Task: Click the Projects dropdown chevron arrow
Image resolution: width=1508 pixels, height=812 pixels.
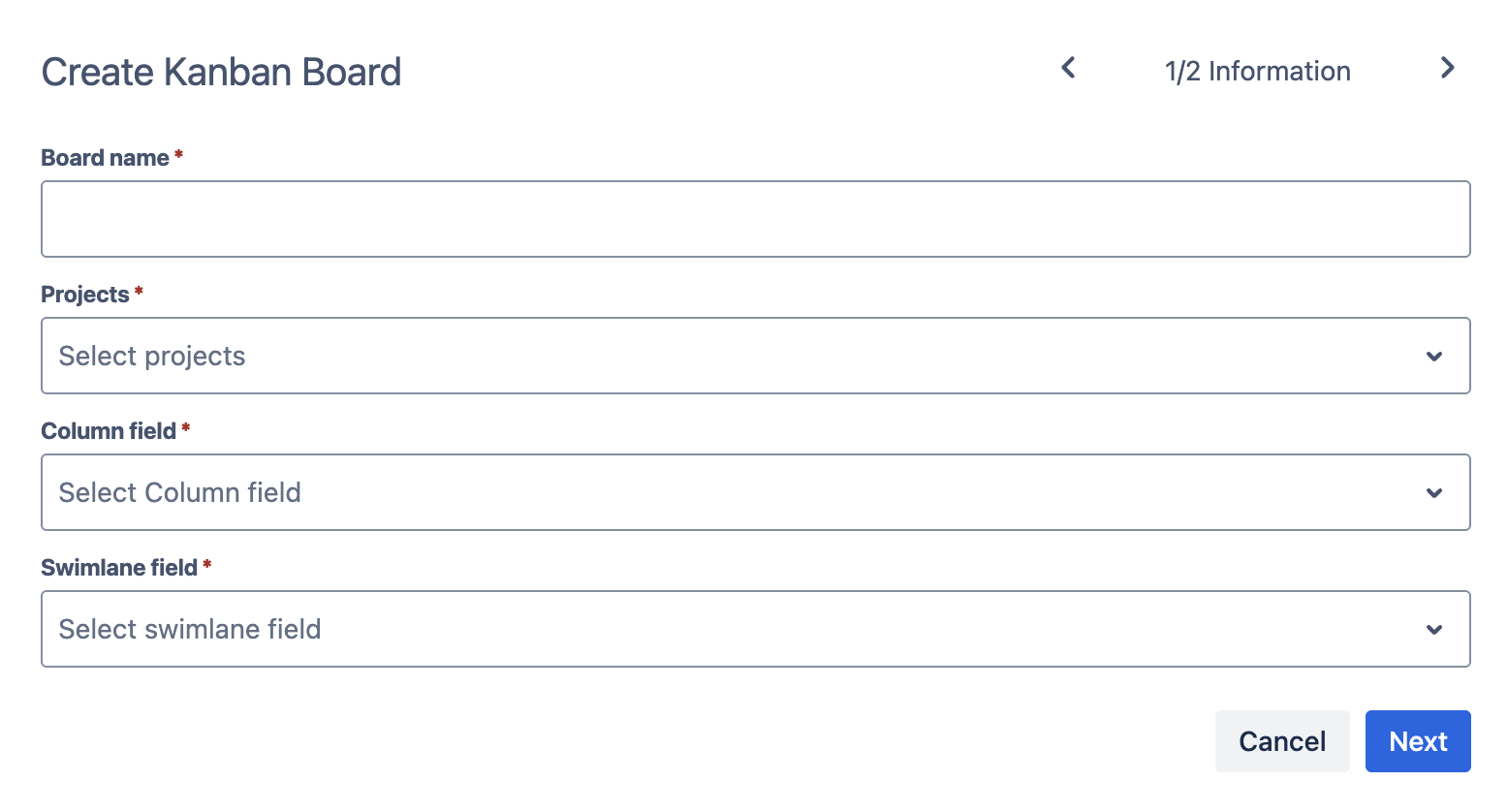Action: 1434,357
